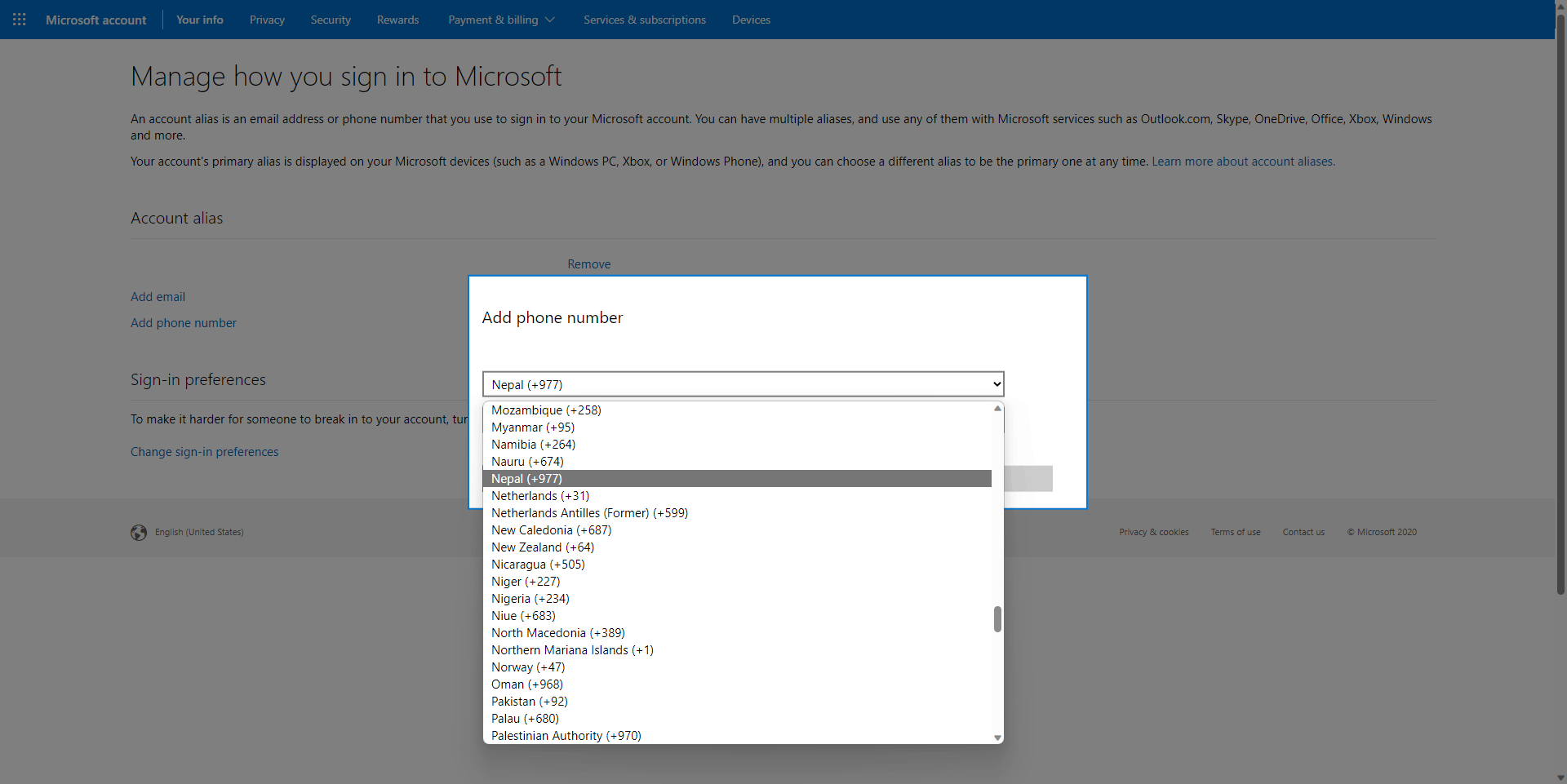Click the Microsoft account home link
Viewport: 1567px width, 784px height.
click(96, 20)
